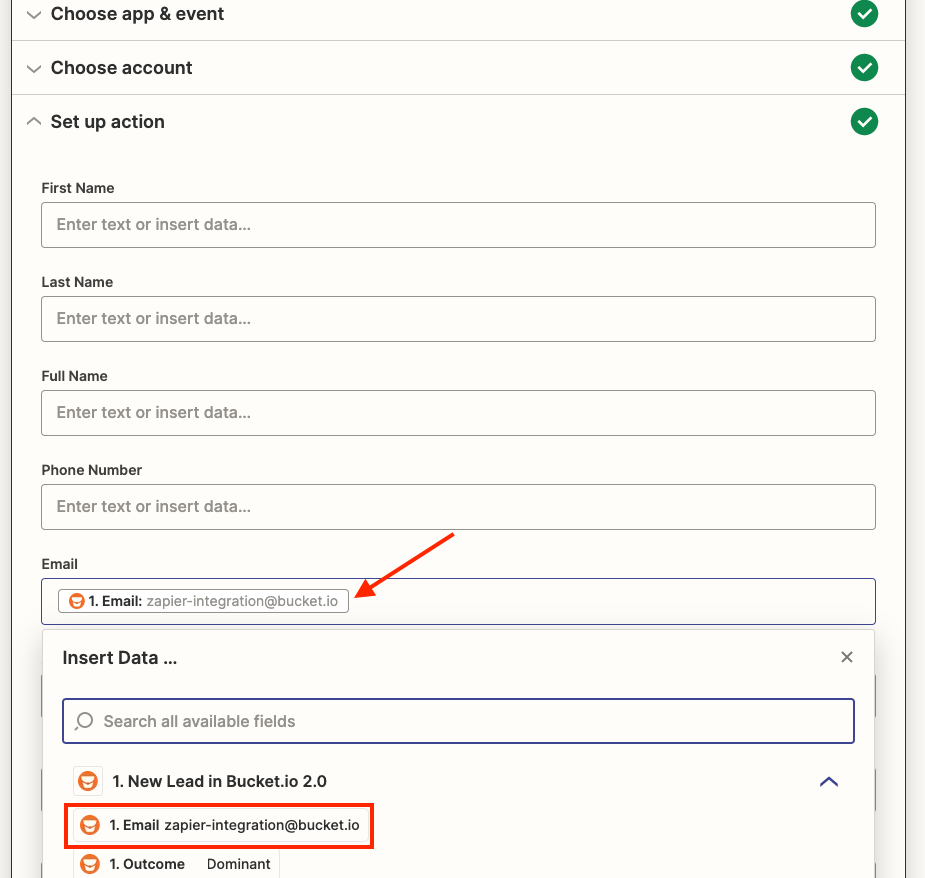Expand the Choose account section chevron
This screenshot has width=925, height=878.
pyautogui.click(x=34, y=68)
